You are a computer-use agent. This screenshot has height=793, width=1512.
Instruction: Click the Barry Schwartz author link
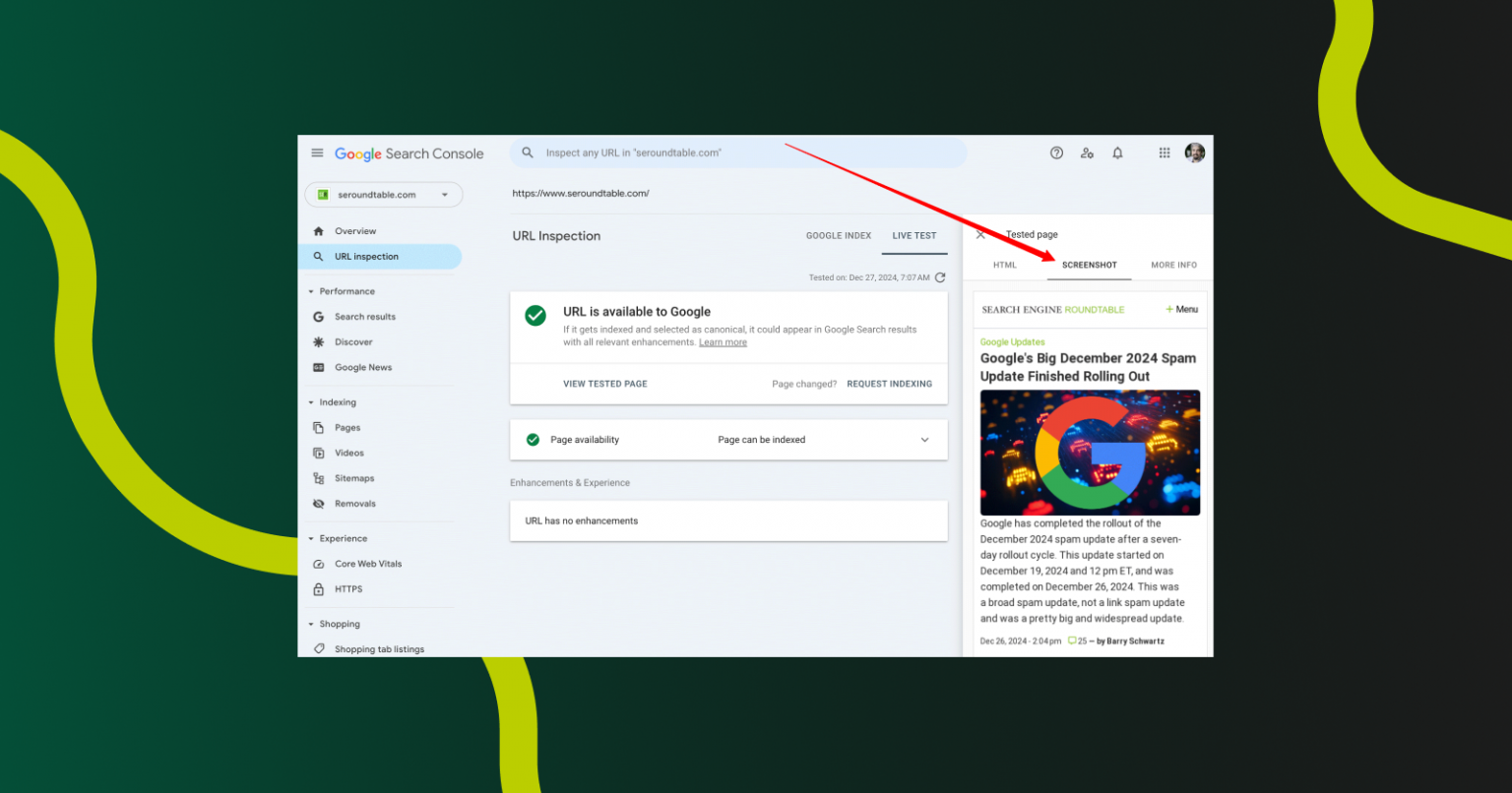coord(1135,641)
